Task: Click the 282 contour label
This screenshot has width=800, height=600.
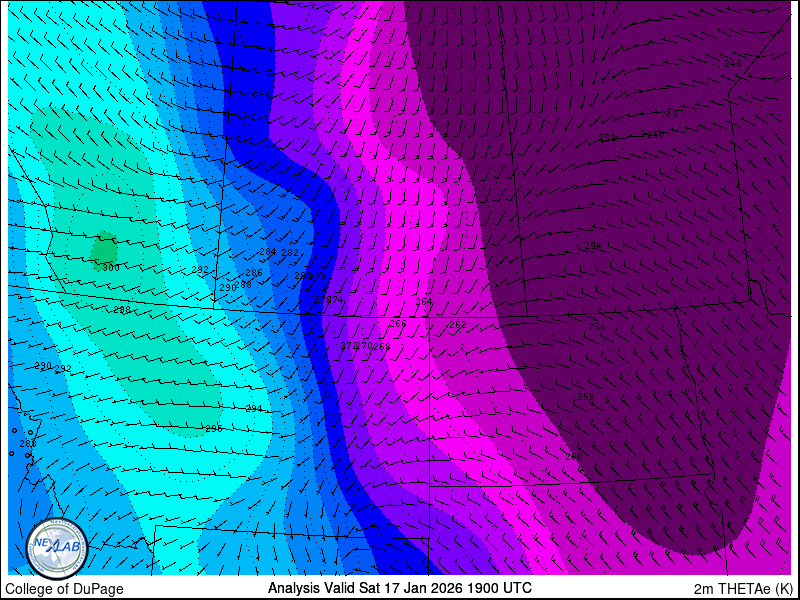Action: pos(290,253)
